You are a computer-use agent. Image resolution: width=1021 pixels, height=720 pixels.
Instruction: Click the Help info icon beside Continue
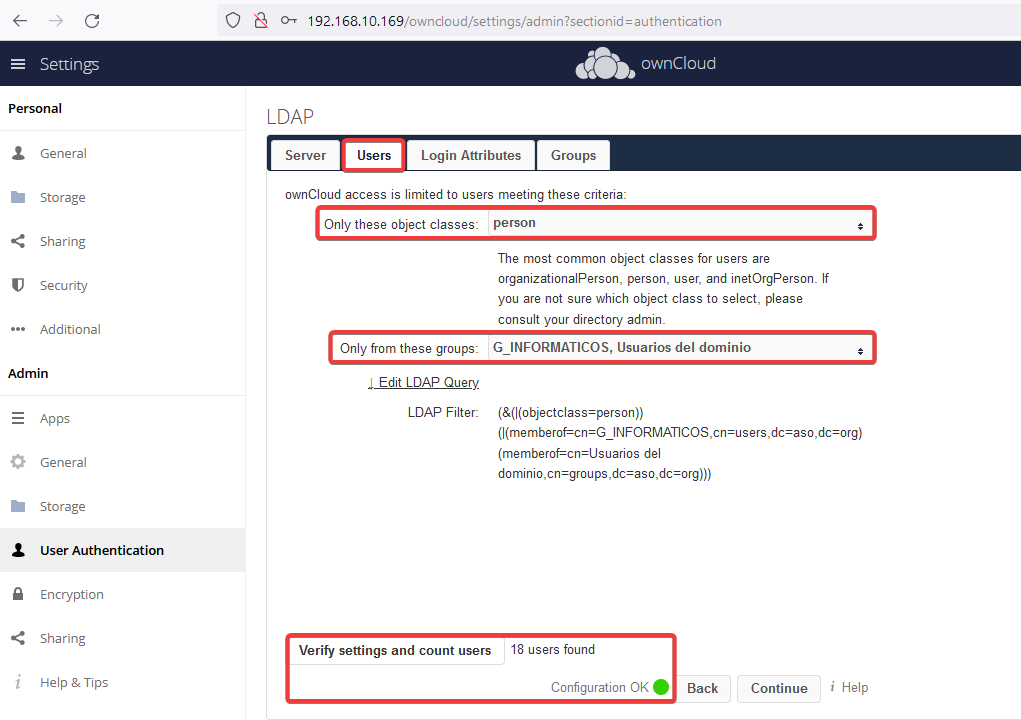point(833,688)
